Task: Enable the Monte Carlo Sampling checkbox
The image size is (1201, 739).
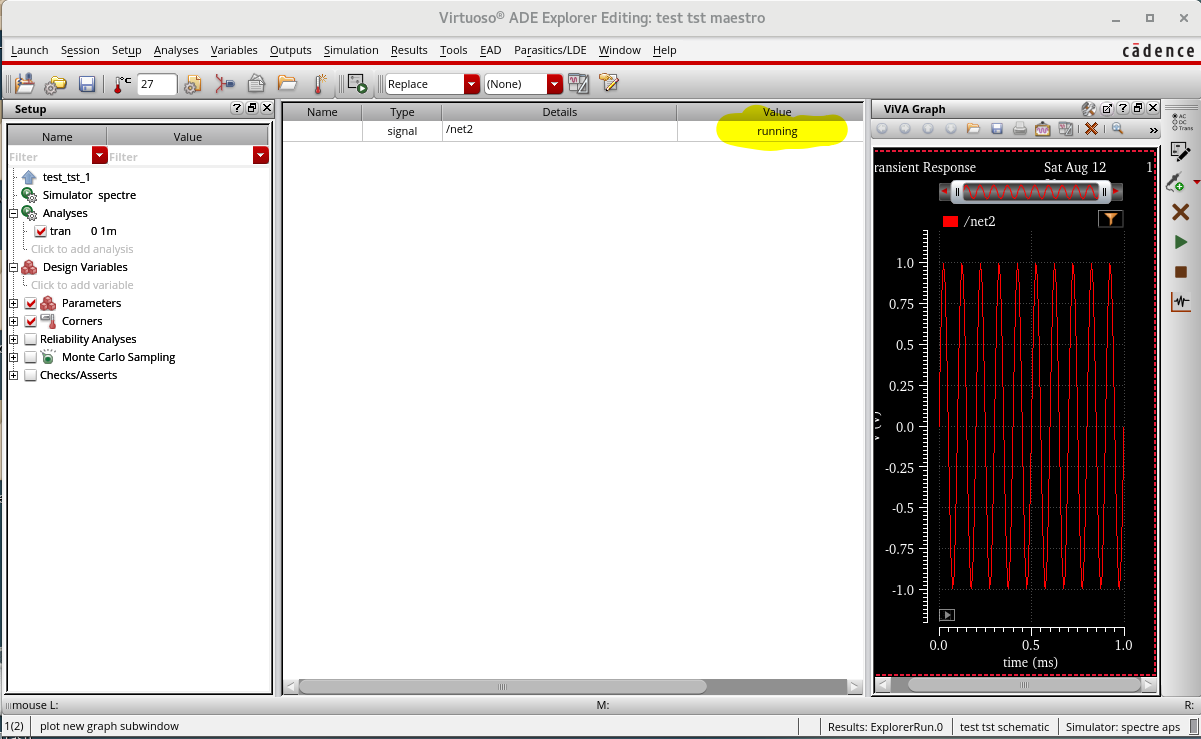Action: [30, 357]
